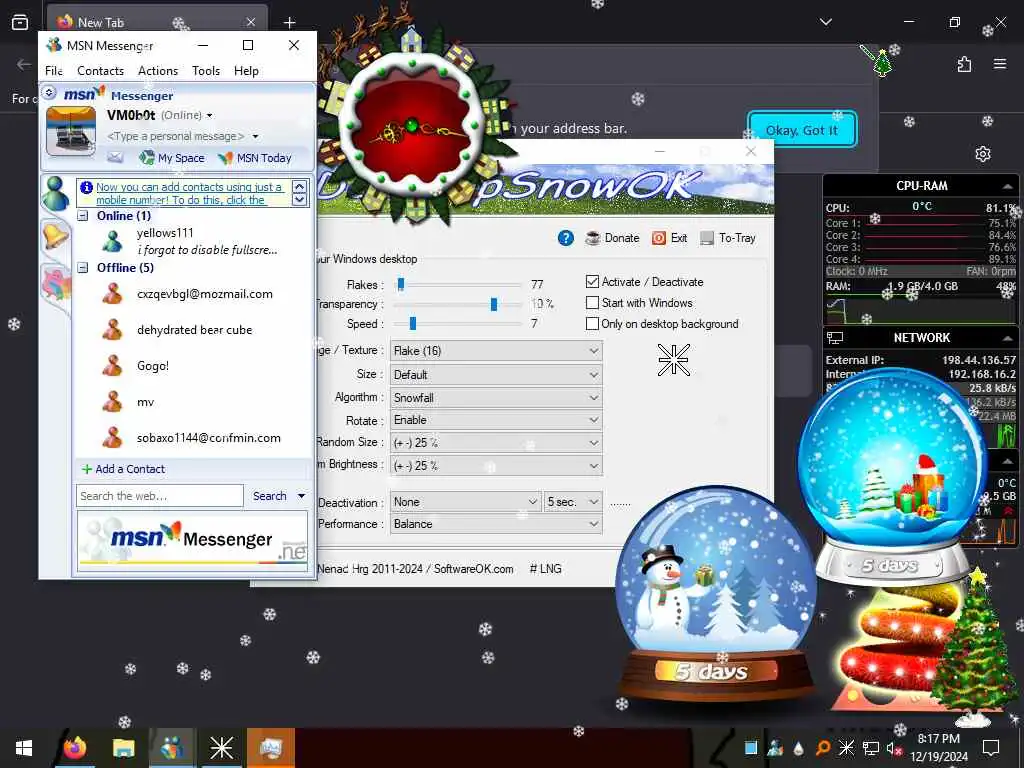Adjust the Transparency slider

(x=494, y=304)
